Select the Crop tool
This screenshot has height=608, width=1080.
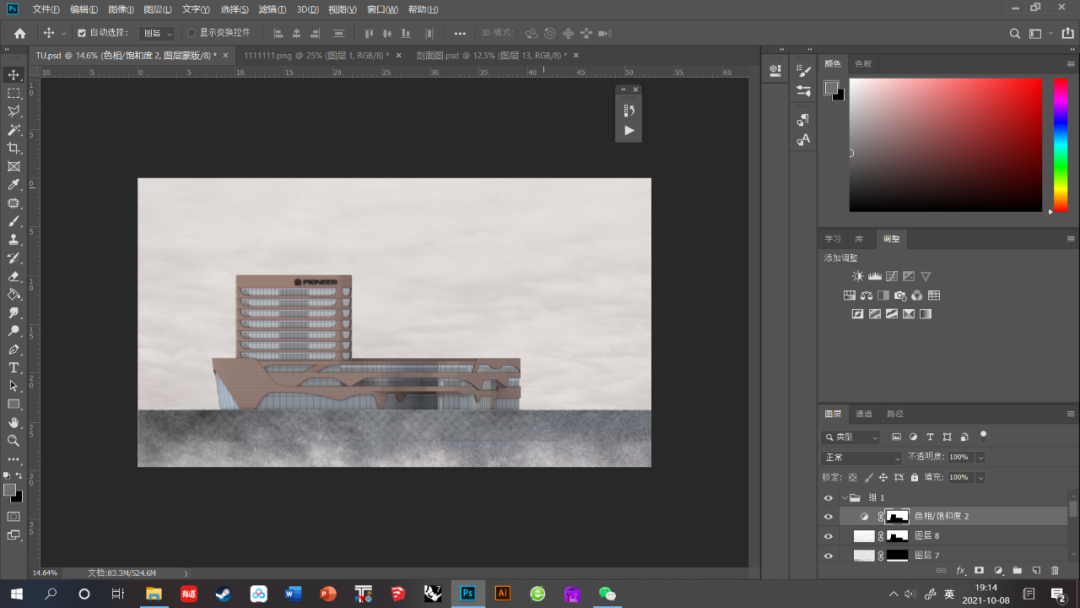pos(14,148)
